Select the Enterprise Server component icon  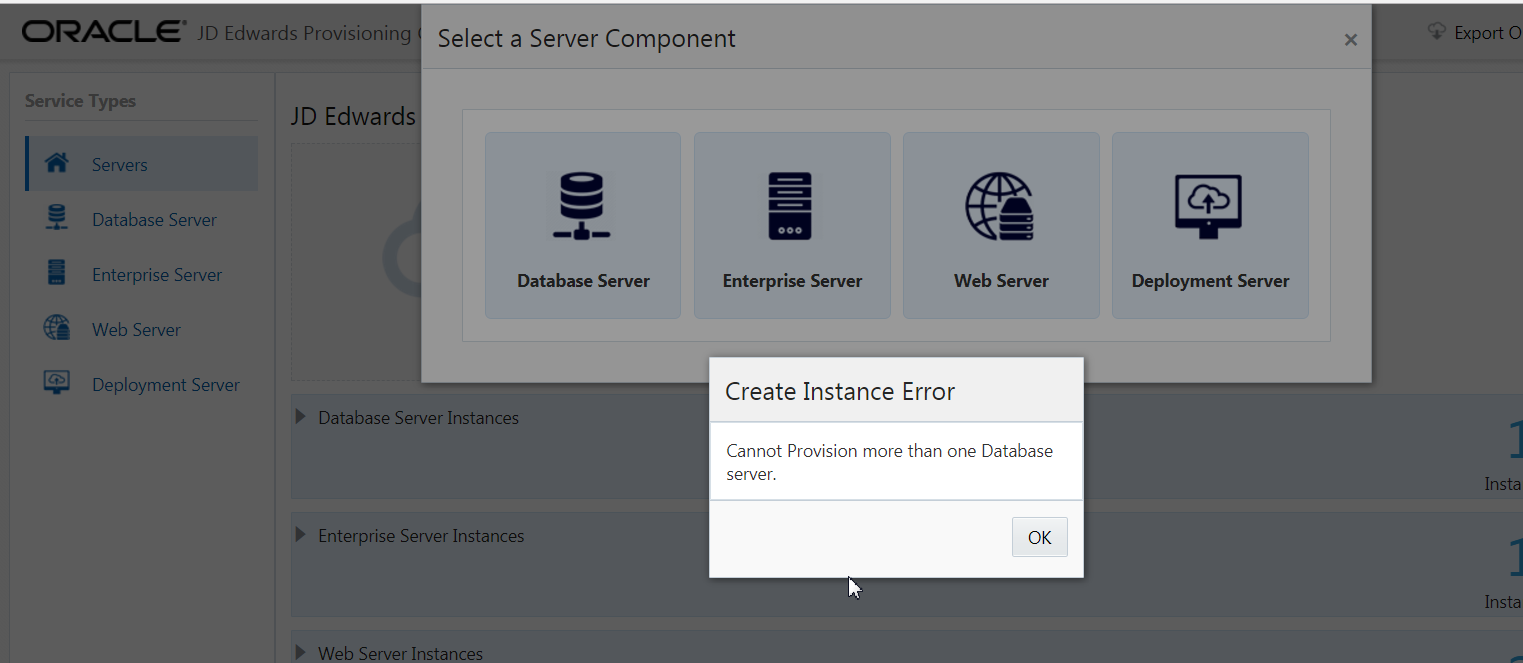[x=792, y=207]
